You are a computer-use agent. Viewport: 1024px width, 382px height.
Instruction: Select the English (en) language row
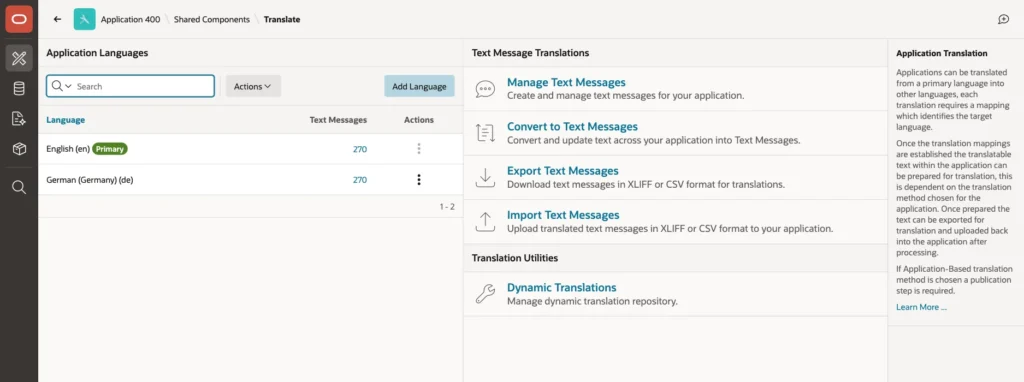click(250, 149)
